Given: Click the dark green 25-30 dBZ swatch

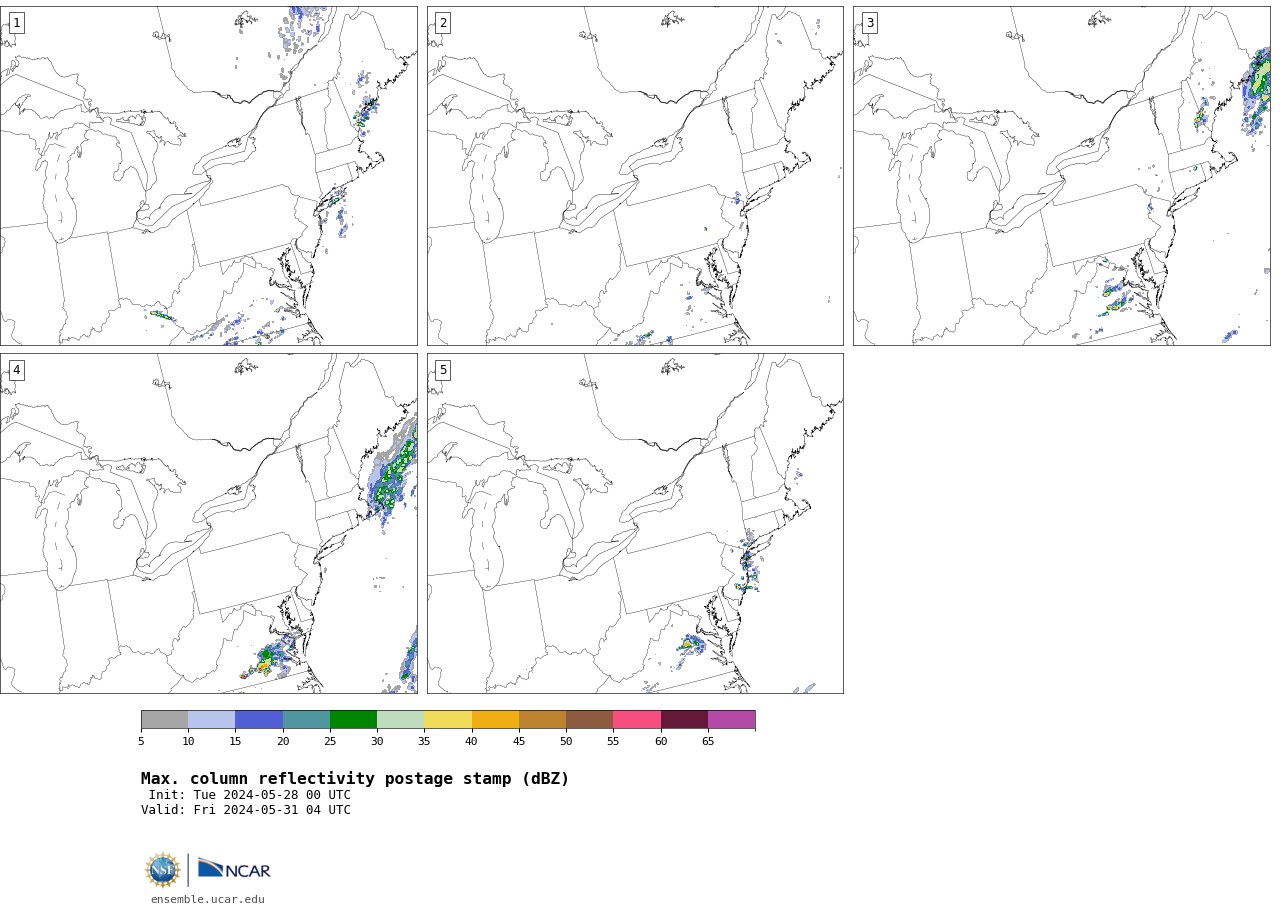Looking at the screenshot, I should (x=353, y=720).
